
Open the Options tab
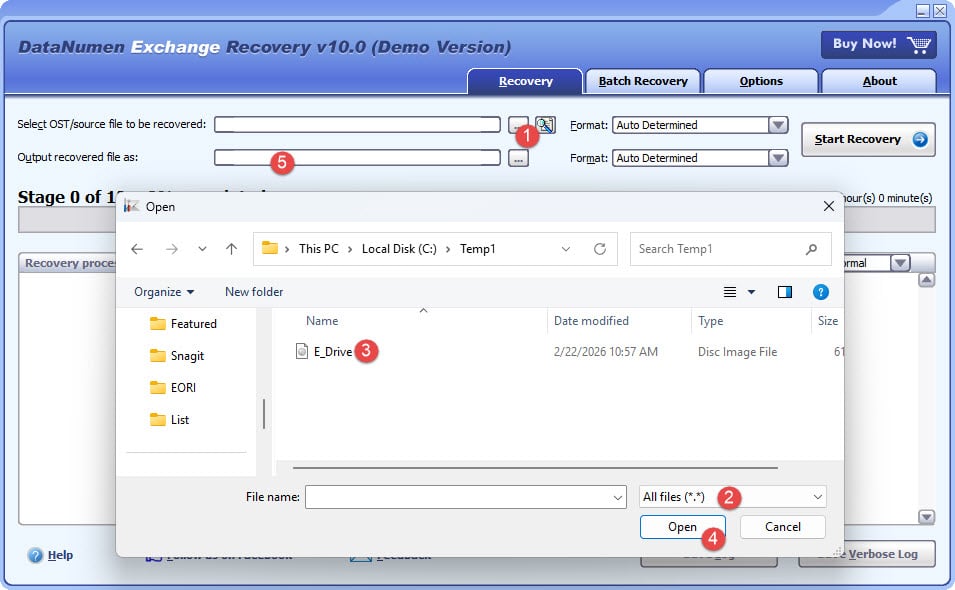[761, 81]
